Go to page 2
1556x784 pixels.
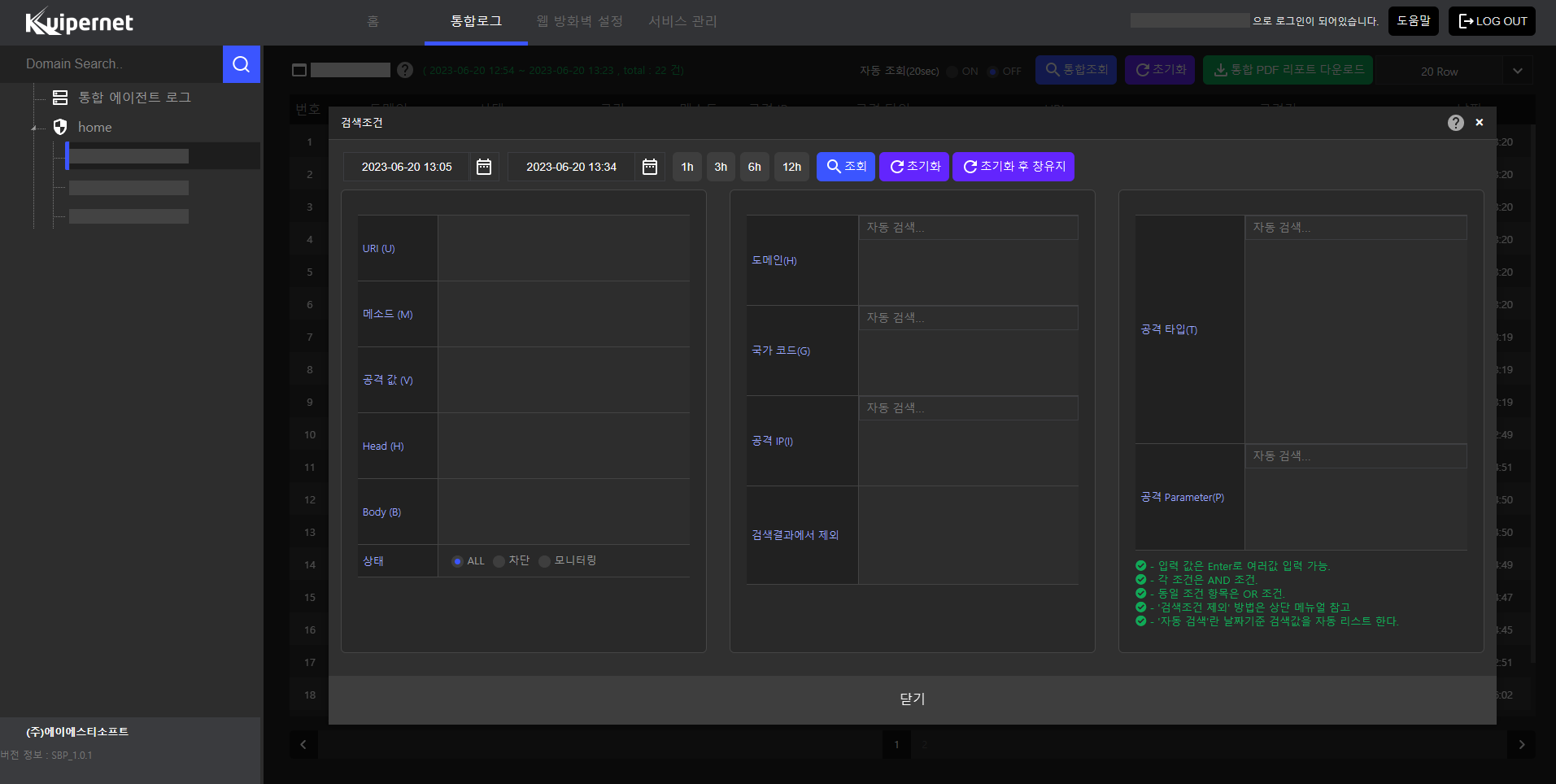pos(924,744)
